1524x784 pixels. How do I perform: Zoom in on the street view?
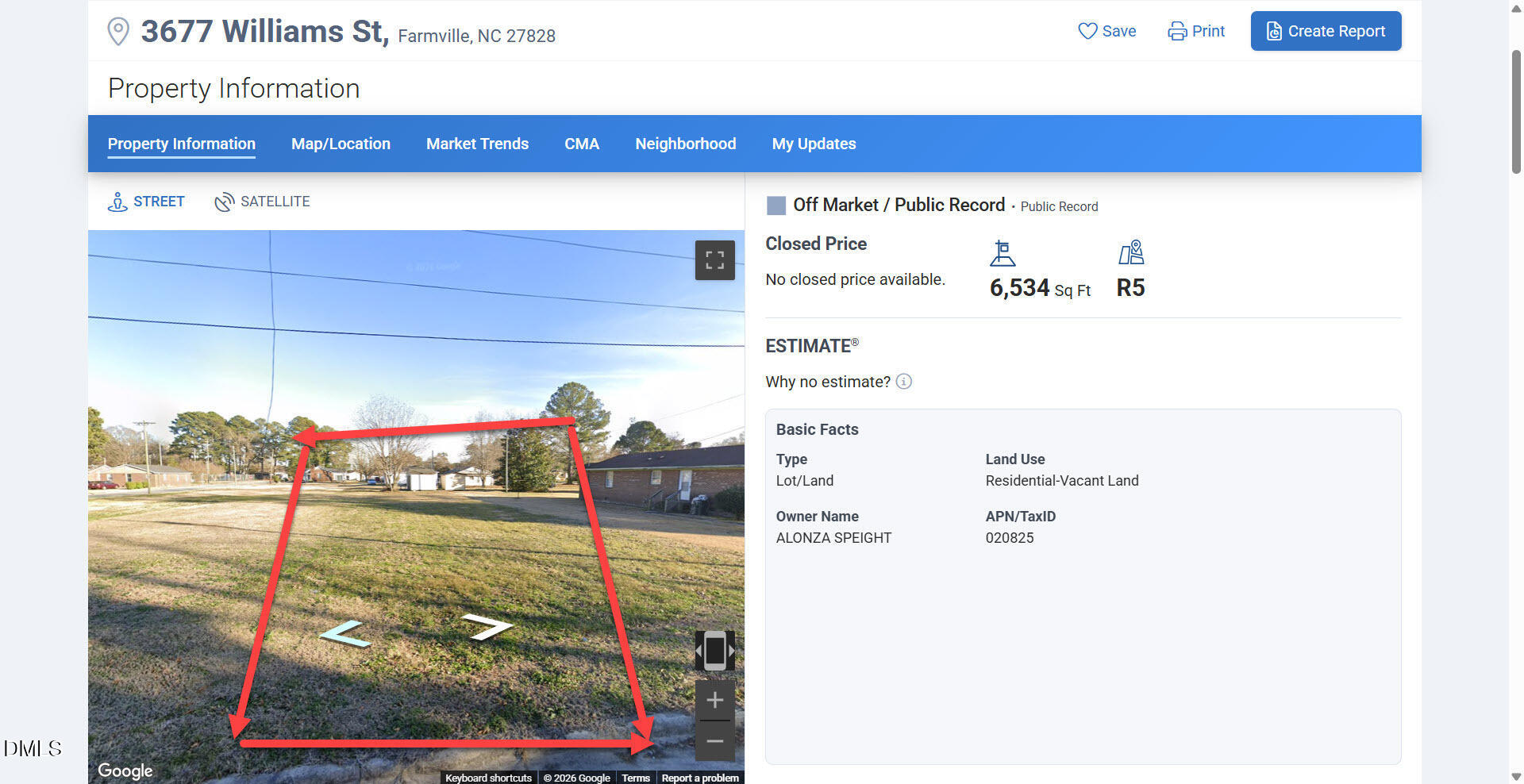tap(714, 700)
